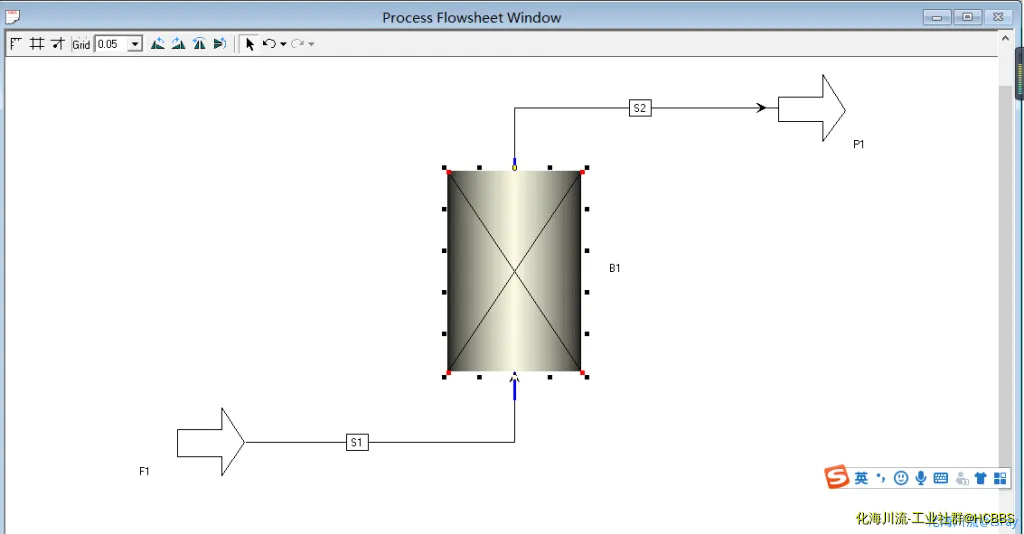Rotate the selected block clockwise
Screen dimensions: 1024x534
pyautogui.click(x=178, y=44)
